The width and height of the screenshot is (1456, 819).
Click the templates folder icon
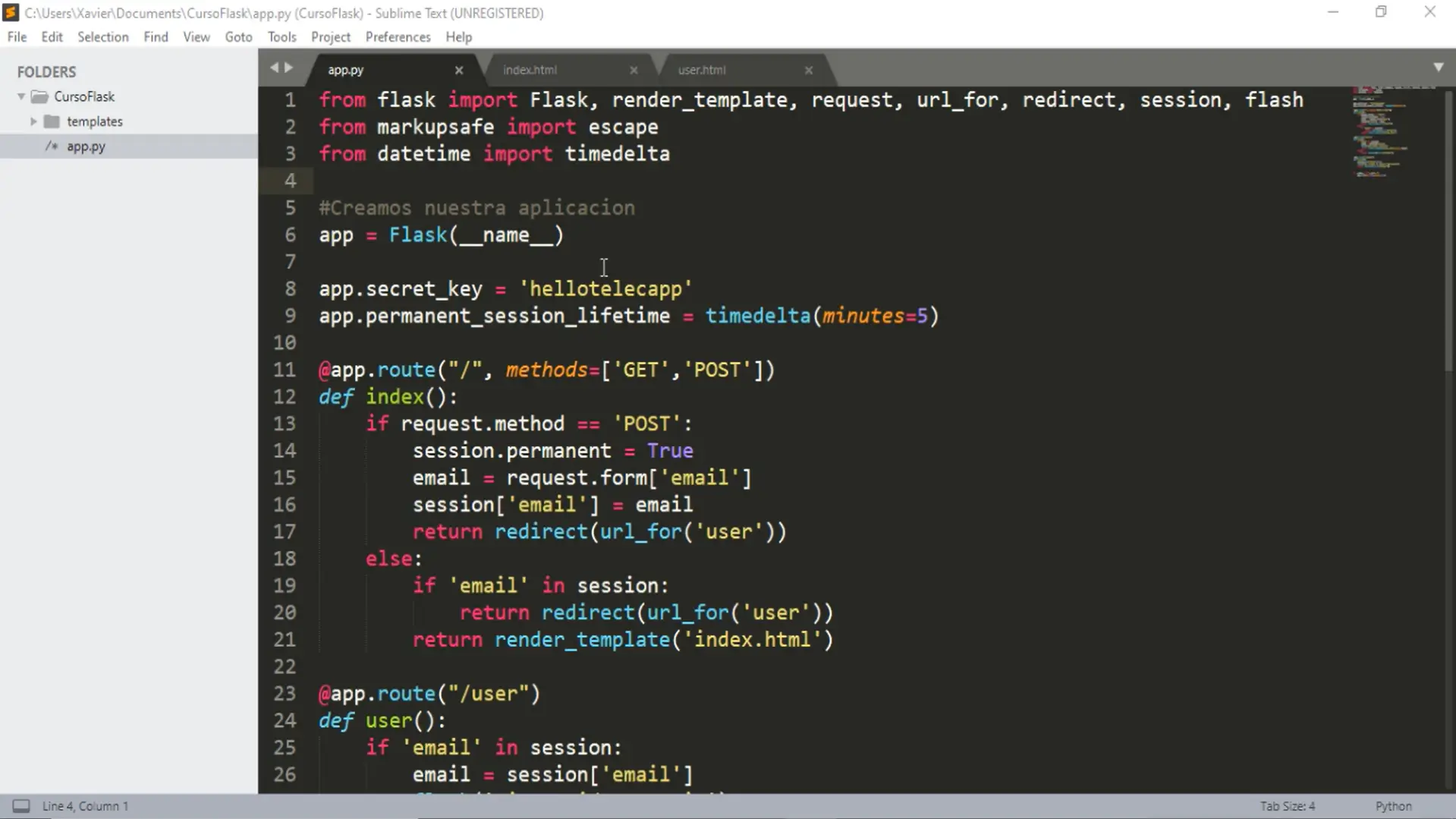[52, 121]
